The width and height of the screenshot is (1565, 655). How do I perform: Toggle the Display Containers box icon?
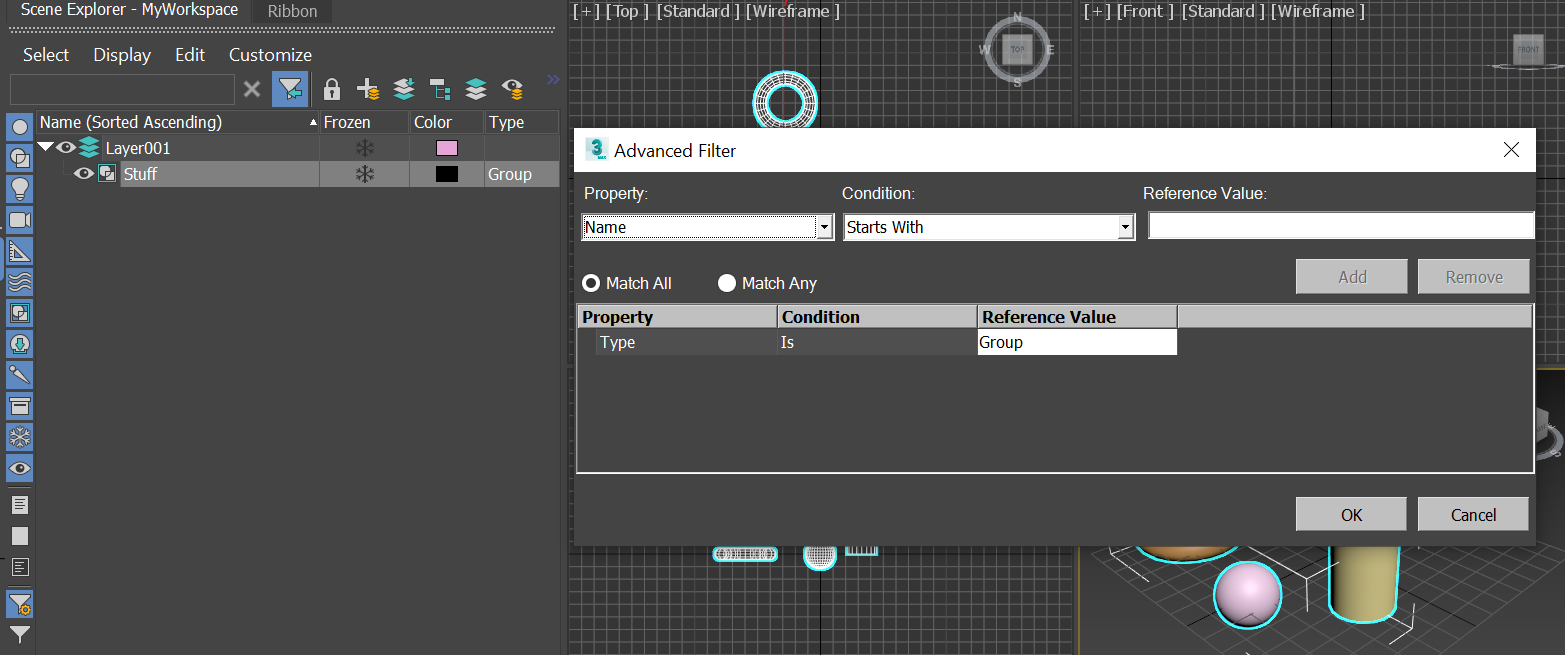pyautogui.click(x=20, y=406)
